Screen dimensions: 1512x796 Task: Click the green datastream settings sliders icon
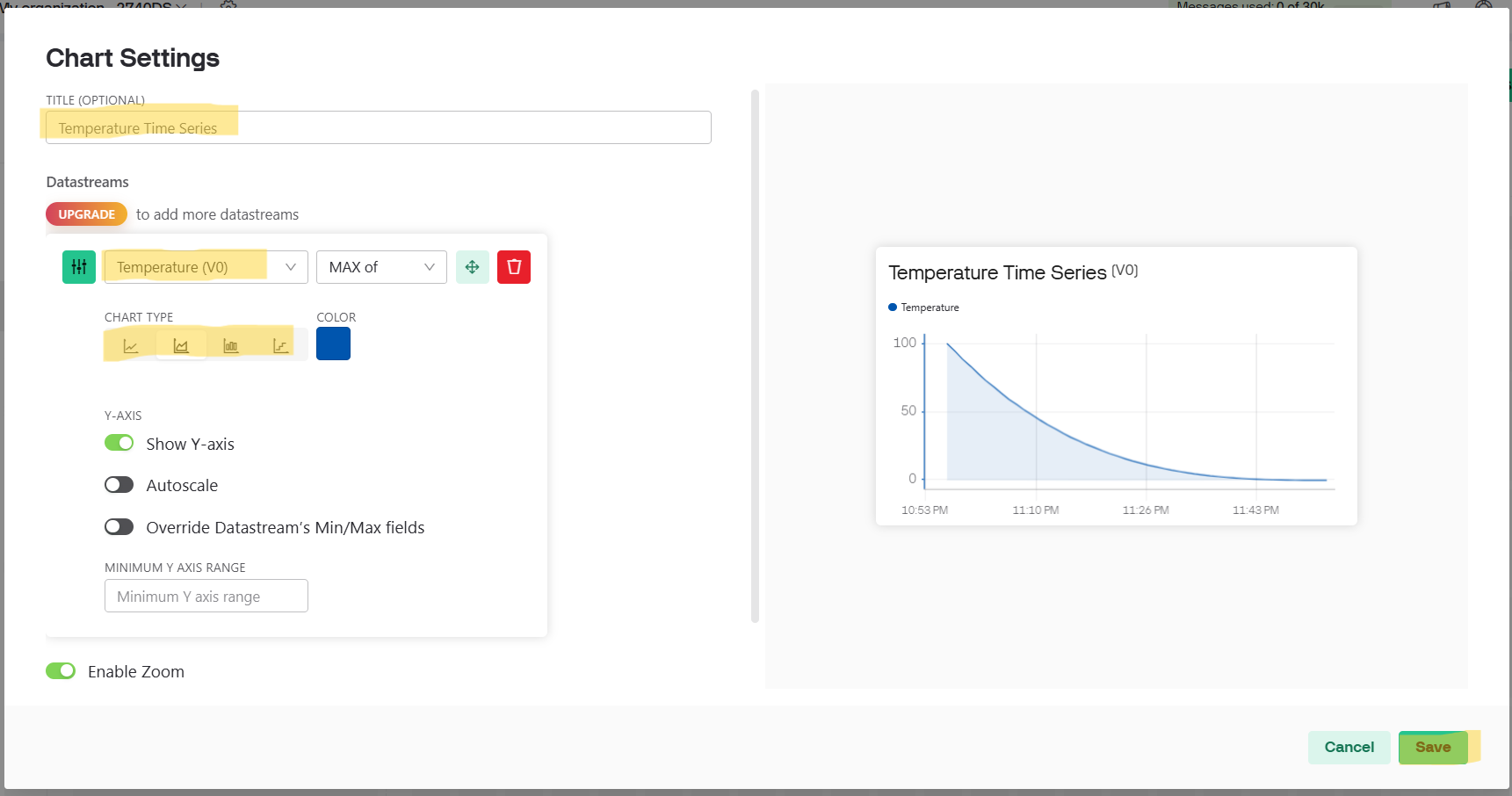coord(79,267)
